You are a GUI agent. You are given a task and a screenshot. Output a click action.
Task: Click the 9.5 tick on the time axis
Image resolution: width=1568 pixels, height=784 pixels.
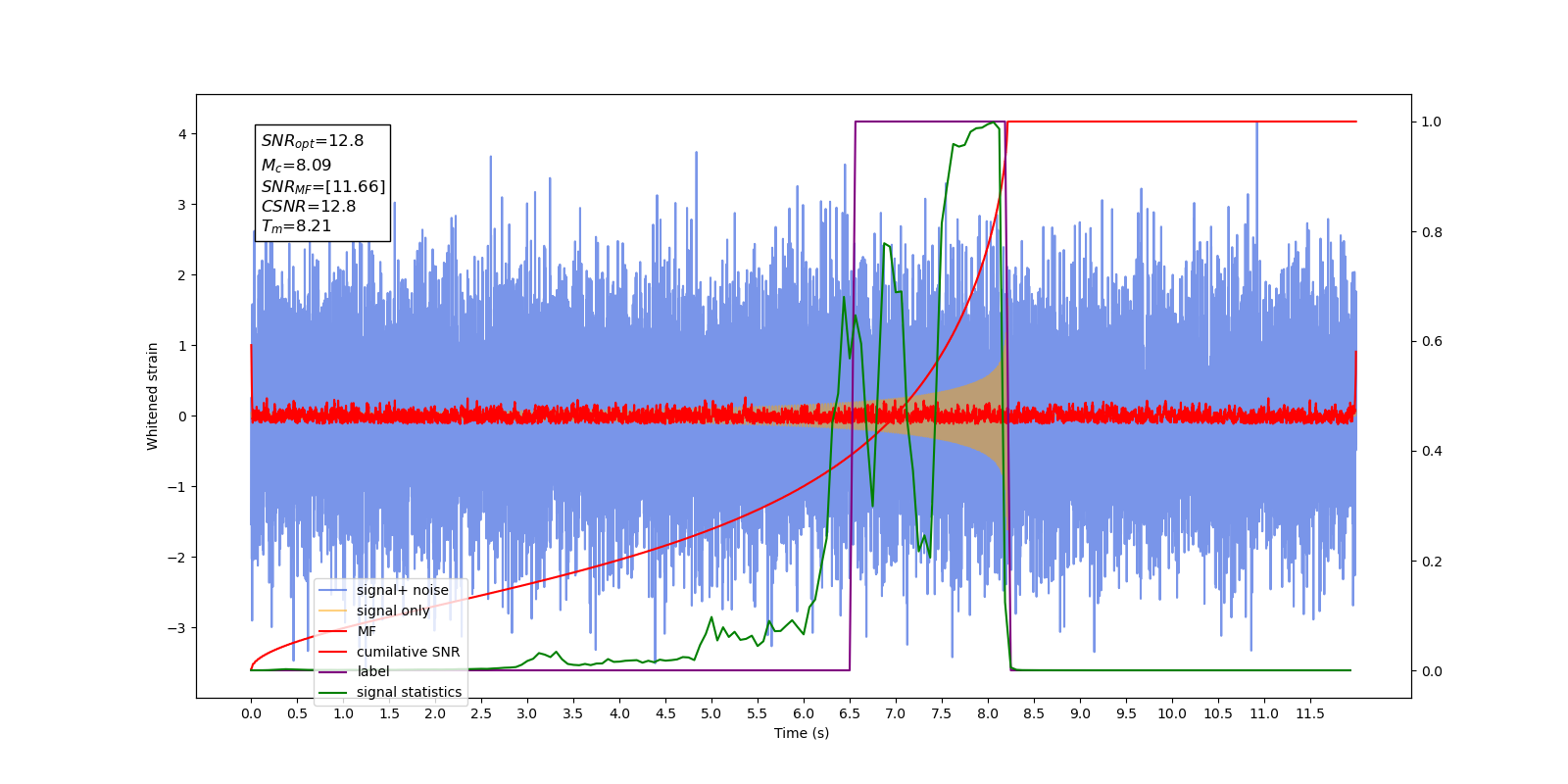point(1126,713)
